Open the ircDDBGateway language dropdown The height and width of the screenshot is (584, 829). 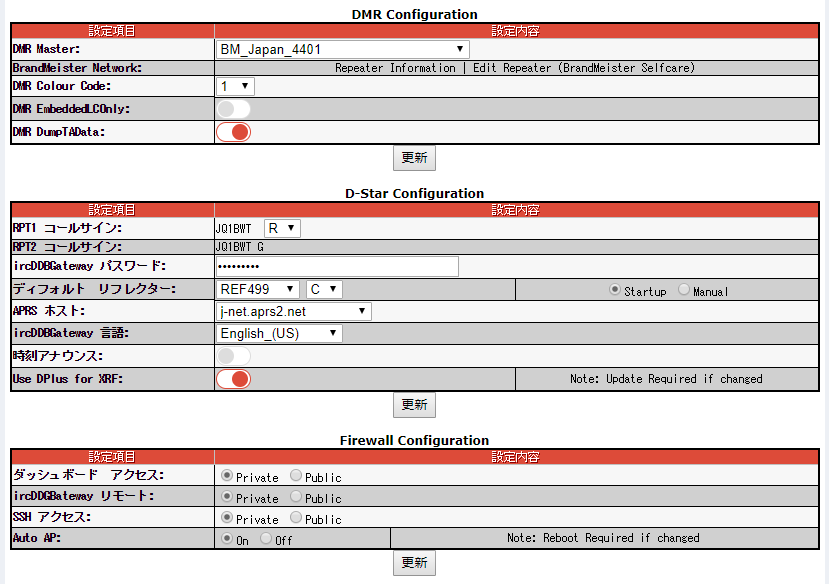pyautogui.click(x=279, y=334)
